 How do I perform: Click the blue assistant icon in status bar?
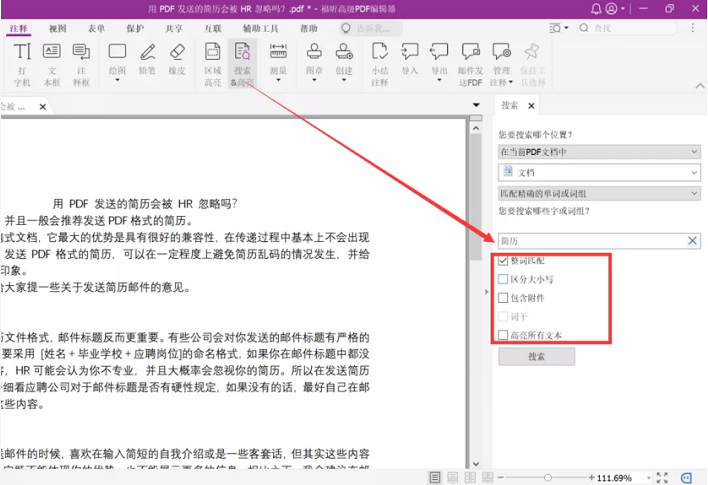coord(686,478)
